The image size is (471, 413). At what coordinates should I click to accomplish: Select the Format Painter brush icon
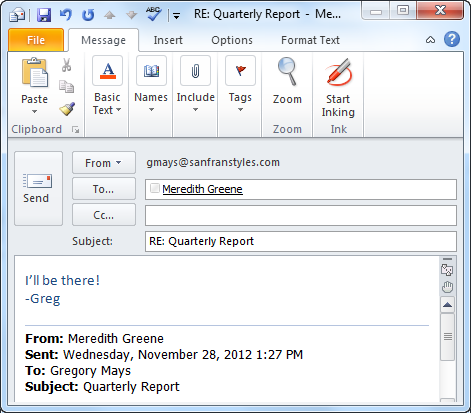pyautogui.click(x=67, y=109)
